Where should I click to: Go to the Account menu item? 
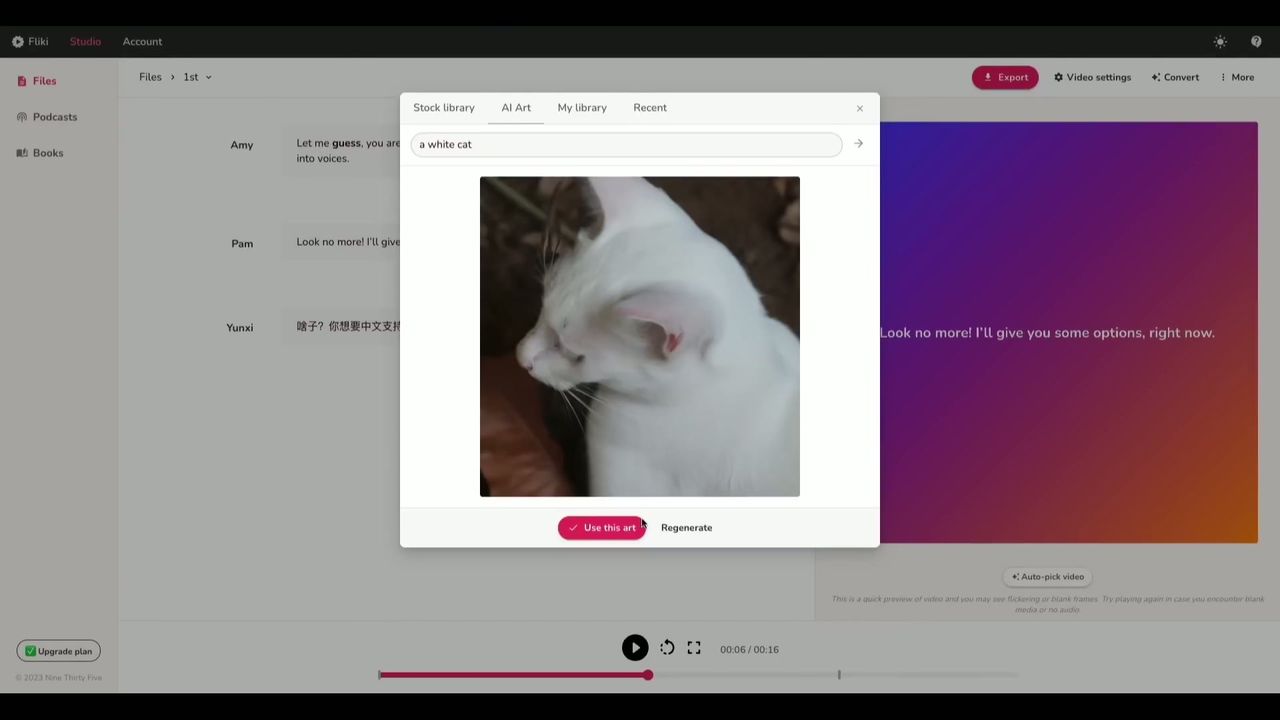(x=142, y=41)
